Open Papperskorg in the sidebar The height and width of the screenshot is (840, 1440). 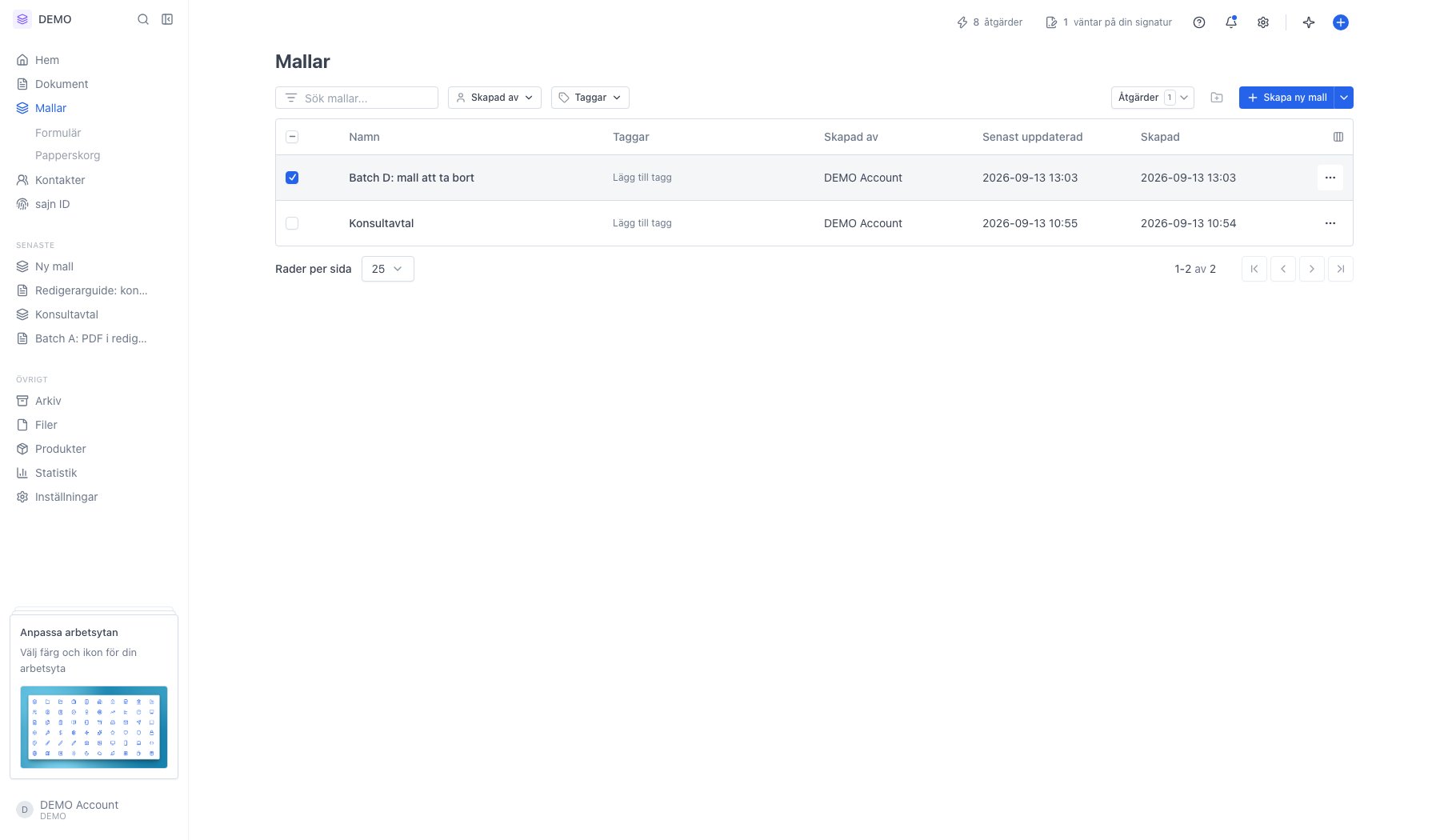point(68,155)
